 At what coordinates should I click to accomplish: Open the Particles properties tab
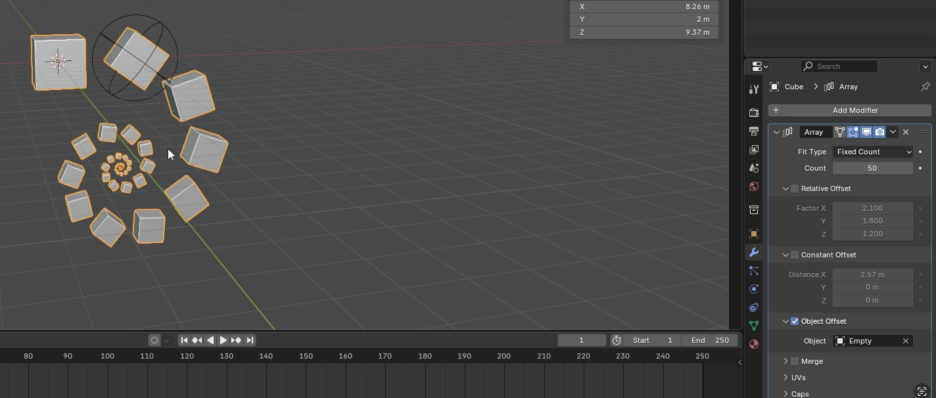click(754, 270)
